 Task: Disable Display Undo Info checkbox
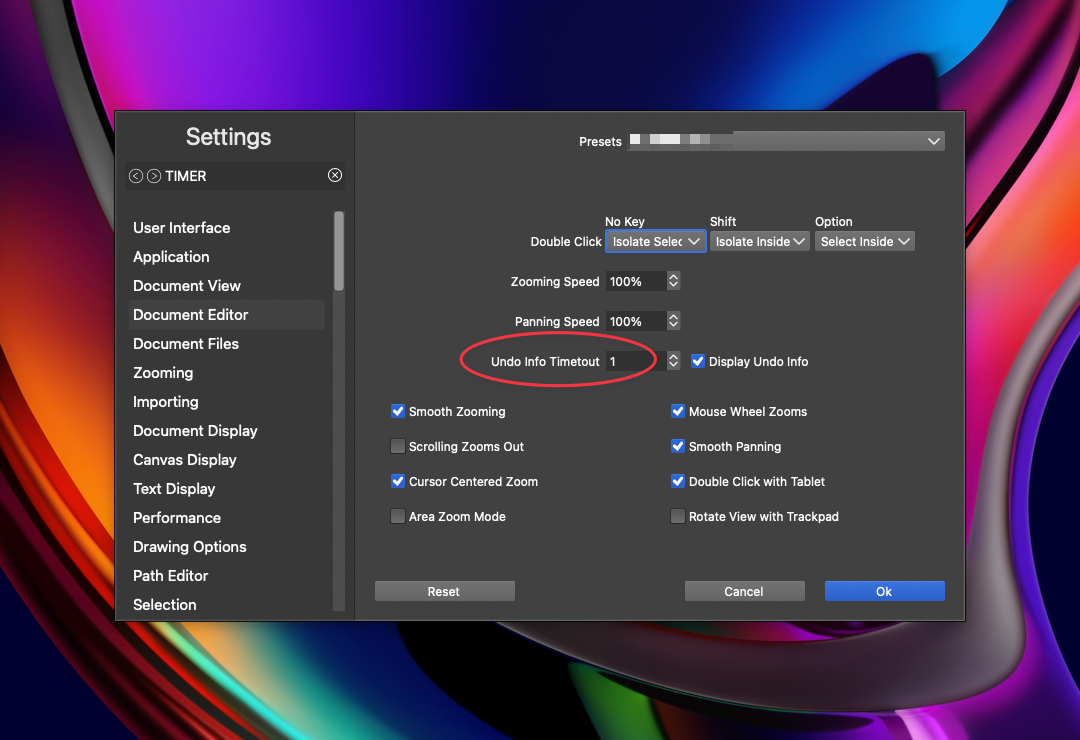tap(698, 361)
